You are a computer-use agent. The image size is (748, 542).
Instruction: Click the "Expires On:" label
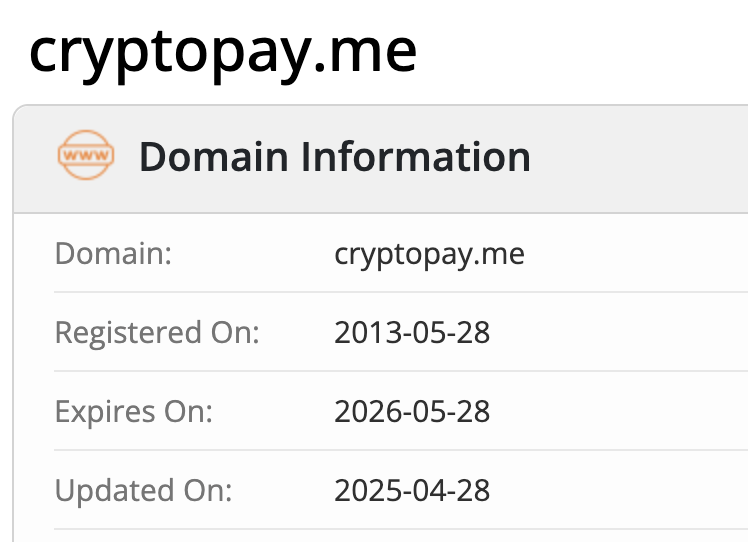[x=133, y=411]
